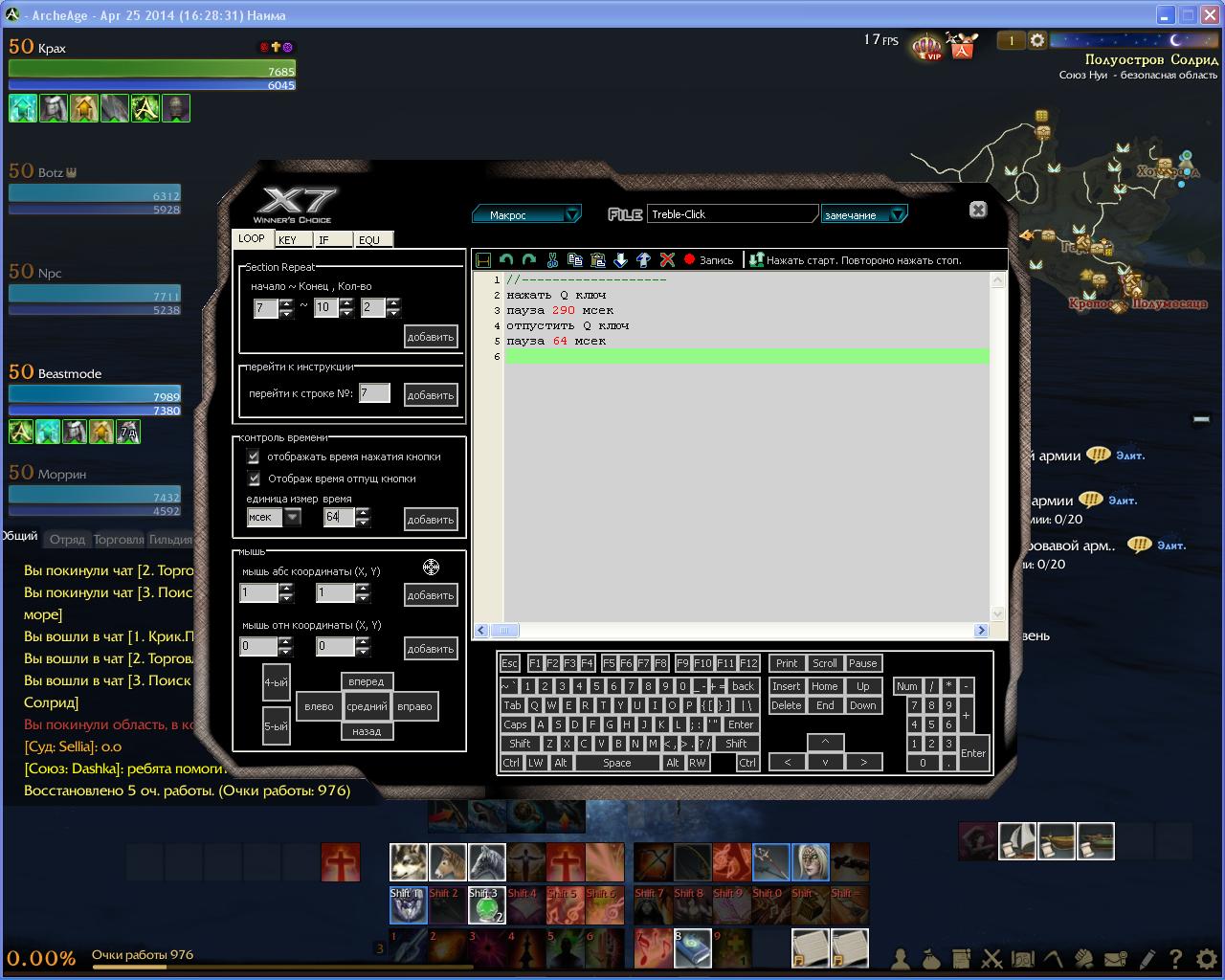Image resolution: width=1225 pixels, height=980 pixels.
Task: Cut the selected macro line
Action: 552,260
